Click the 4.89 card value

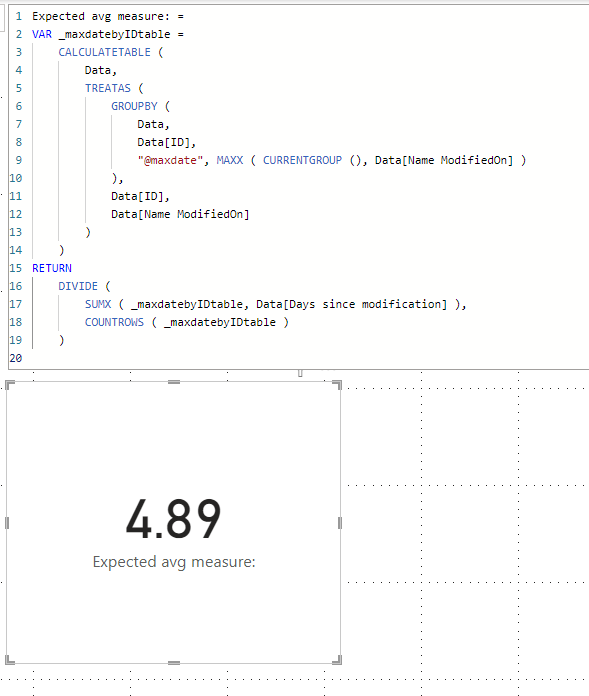pyautogui.click(x=173, y=518)
